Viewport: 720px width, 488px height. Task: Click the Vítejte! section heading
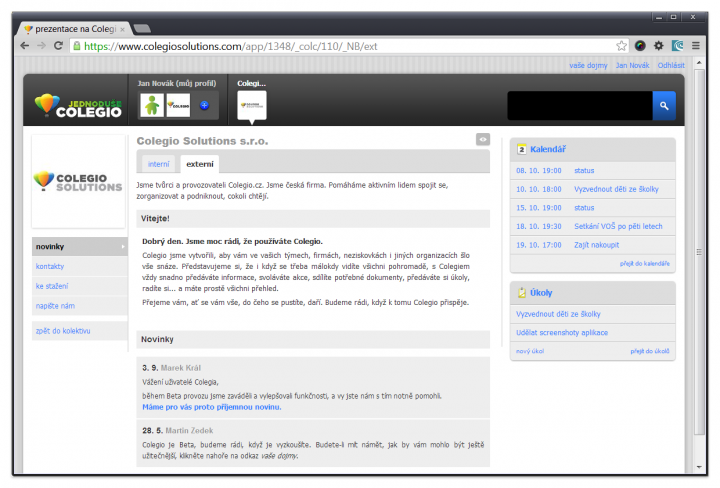click(155, 219)
